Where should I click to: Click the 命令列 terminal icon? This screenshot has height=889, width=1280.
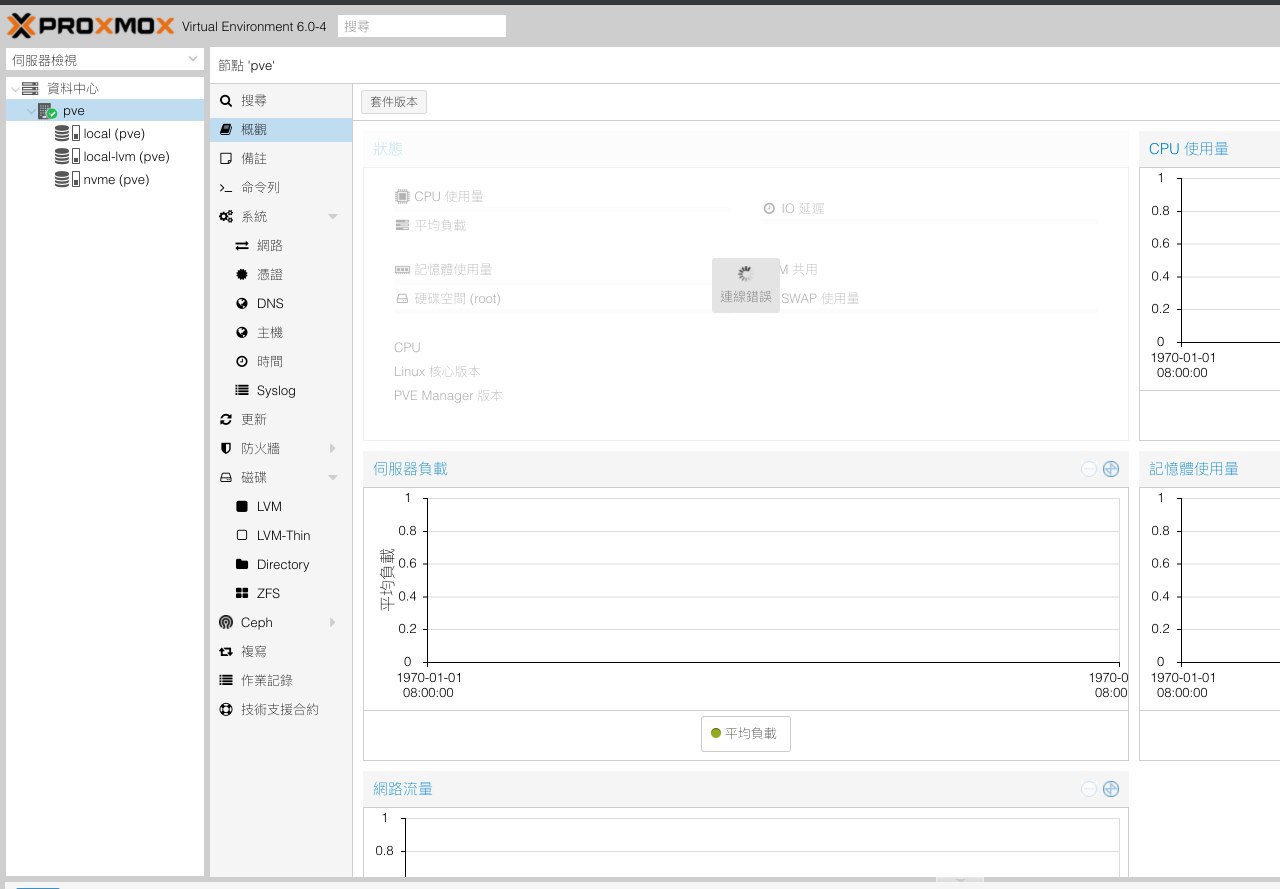(x=226, y=188)
